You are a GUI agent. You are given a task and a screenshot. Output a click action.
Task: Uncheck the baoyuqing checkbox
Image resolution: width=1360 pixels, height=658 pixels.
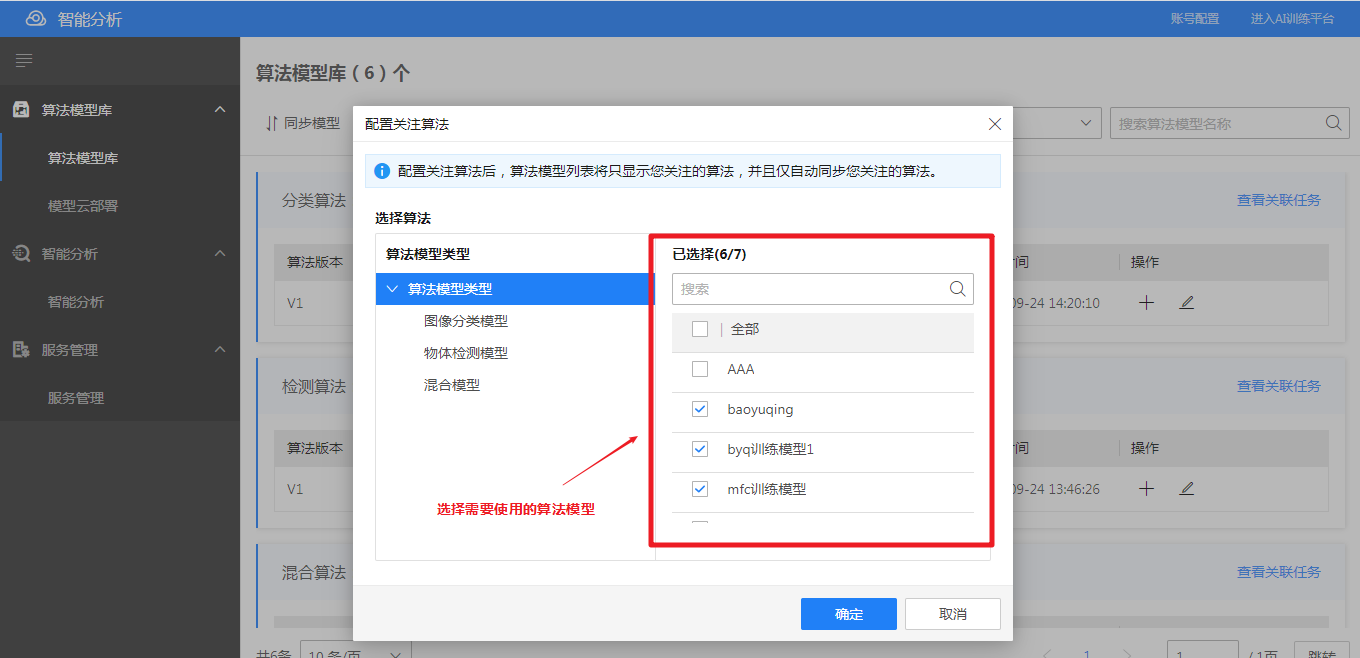coord(699,409)
